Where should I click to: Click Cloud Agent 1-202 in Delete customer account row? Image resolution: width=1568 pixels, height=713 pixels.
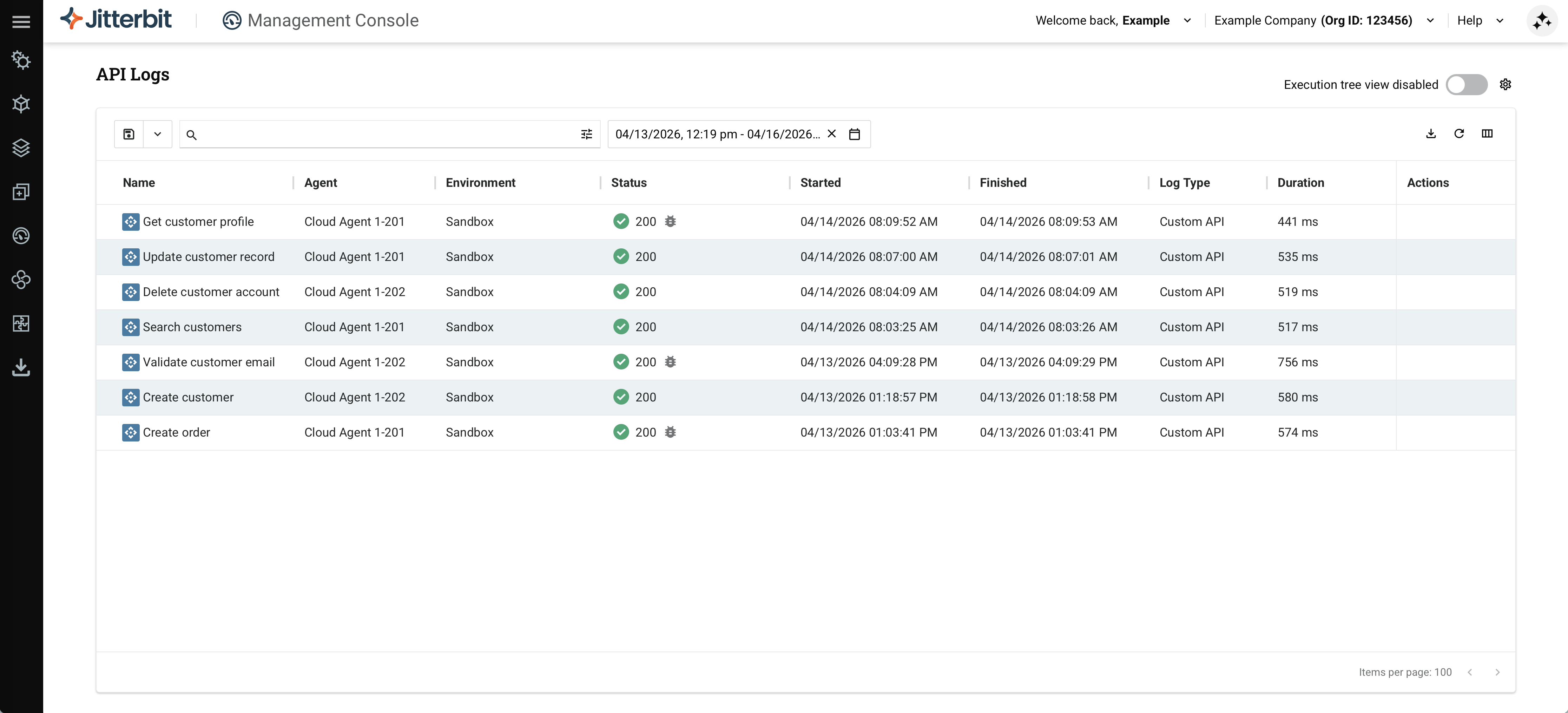coord(354,292)
